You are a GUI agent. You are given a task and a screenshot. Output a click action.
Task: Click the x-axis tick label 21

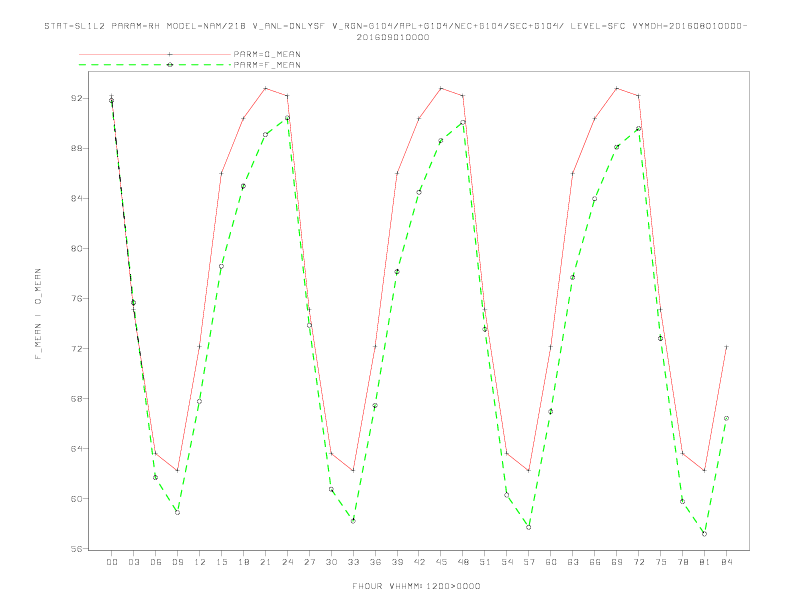point(265,562)
